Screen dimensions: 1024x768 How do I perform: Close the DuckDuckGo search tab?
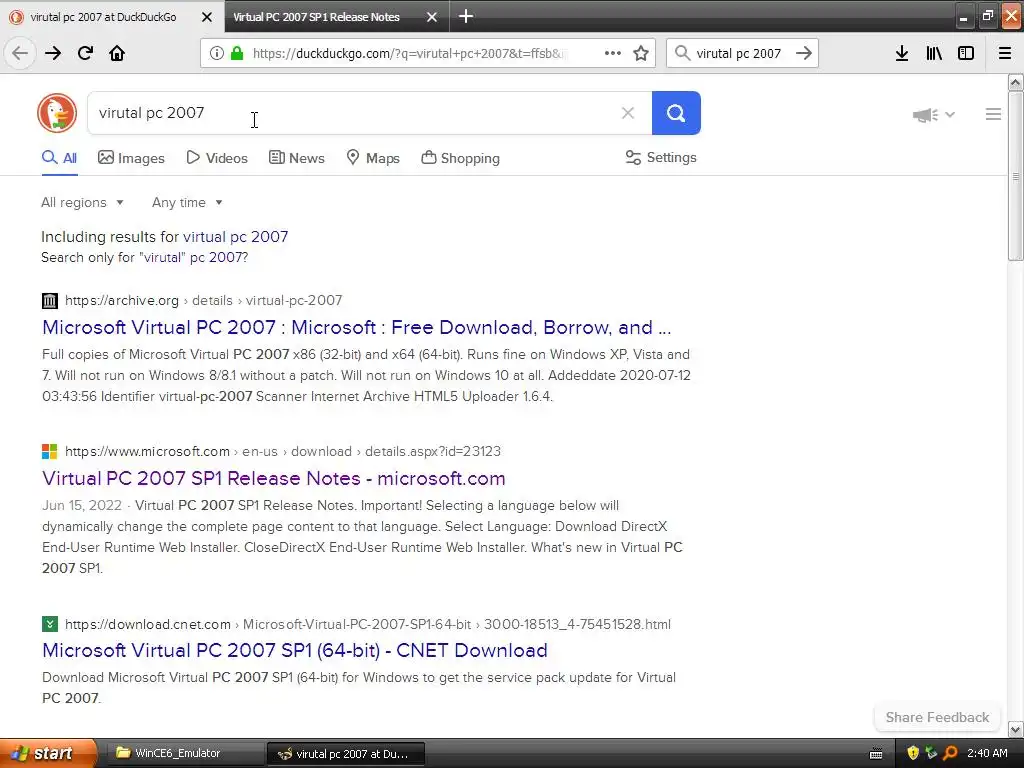coord(207,17)
